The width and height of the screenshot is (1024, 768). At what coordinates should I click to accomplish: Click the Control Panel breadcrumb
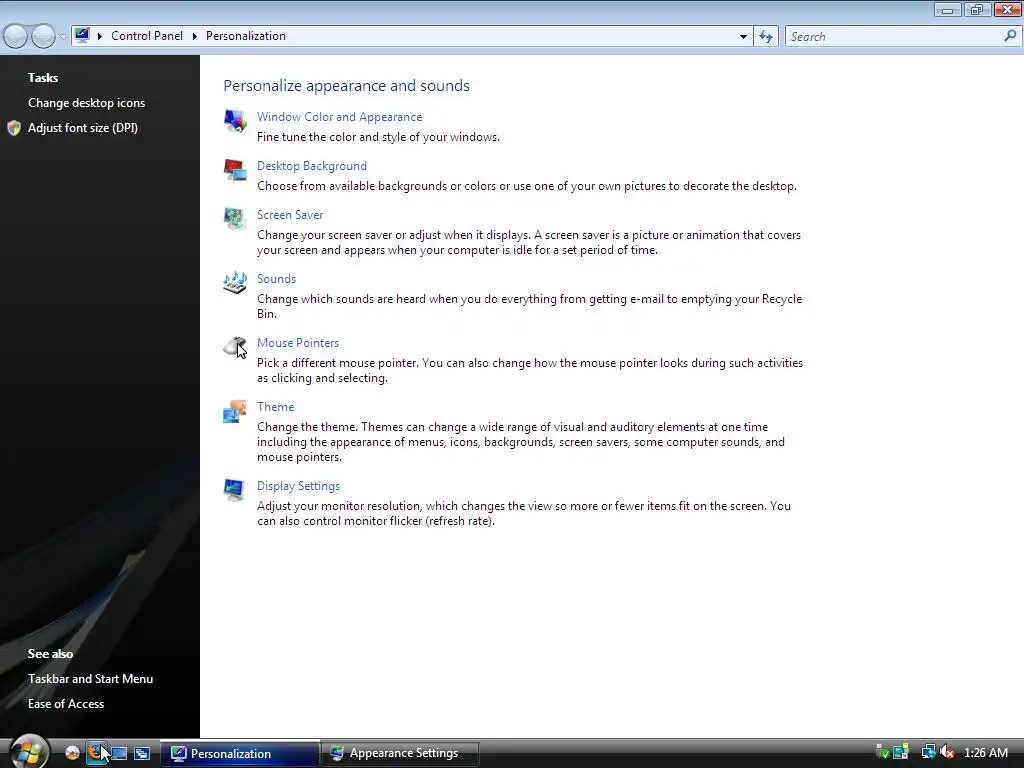click(147, 36)
